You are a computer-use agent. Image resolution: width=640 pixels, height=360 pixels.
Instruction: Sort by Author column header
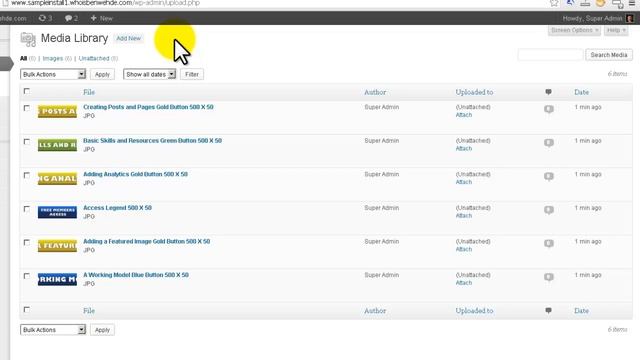tap(375, 92)
